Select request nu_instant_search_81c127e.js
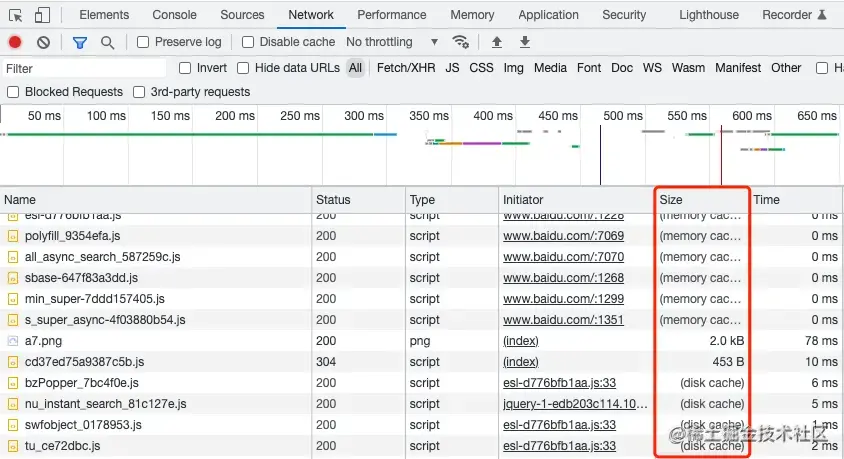This screenshot has width=844, height=459. (x=106, y=404)
